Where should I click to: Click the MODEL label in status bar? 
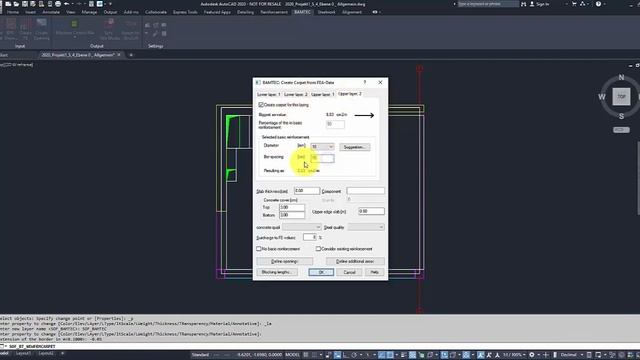click(x=292, y=355)
